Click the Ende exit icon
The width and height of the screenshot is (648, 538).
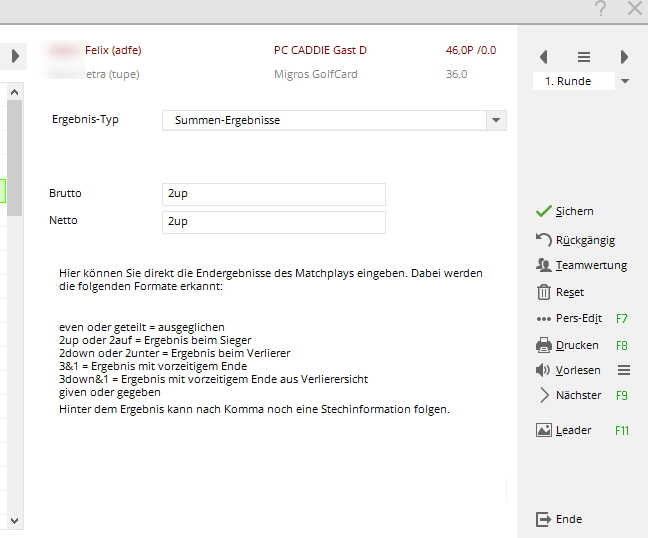pos(544,519)
